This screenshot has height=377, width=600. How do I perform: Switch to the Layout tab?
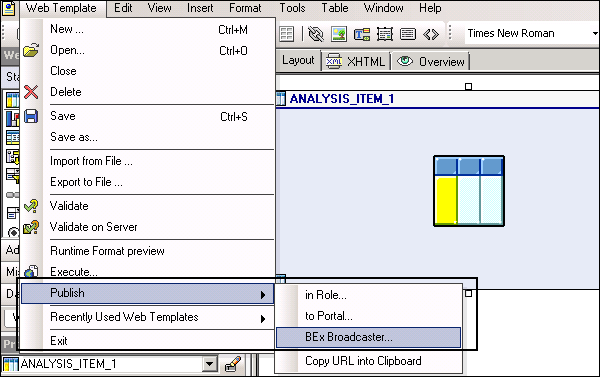point(298,60)
